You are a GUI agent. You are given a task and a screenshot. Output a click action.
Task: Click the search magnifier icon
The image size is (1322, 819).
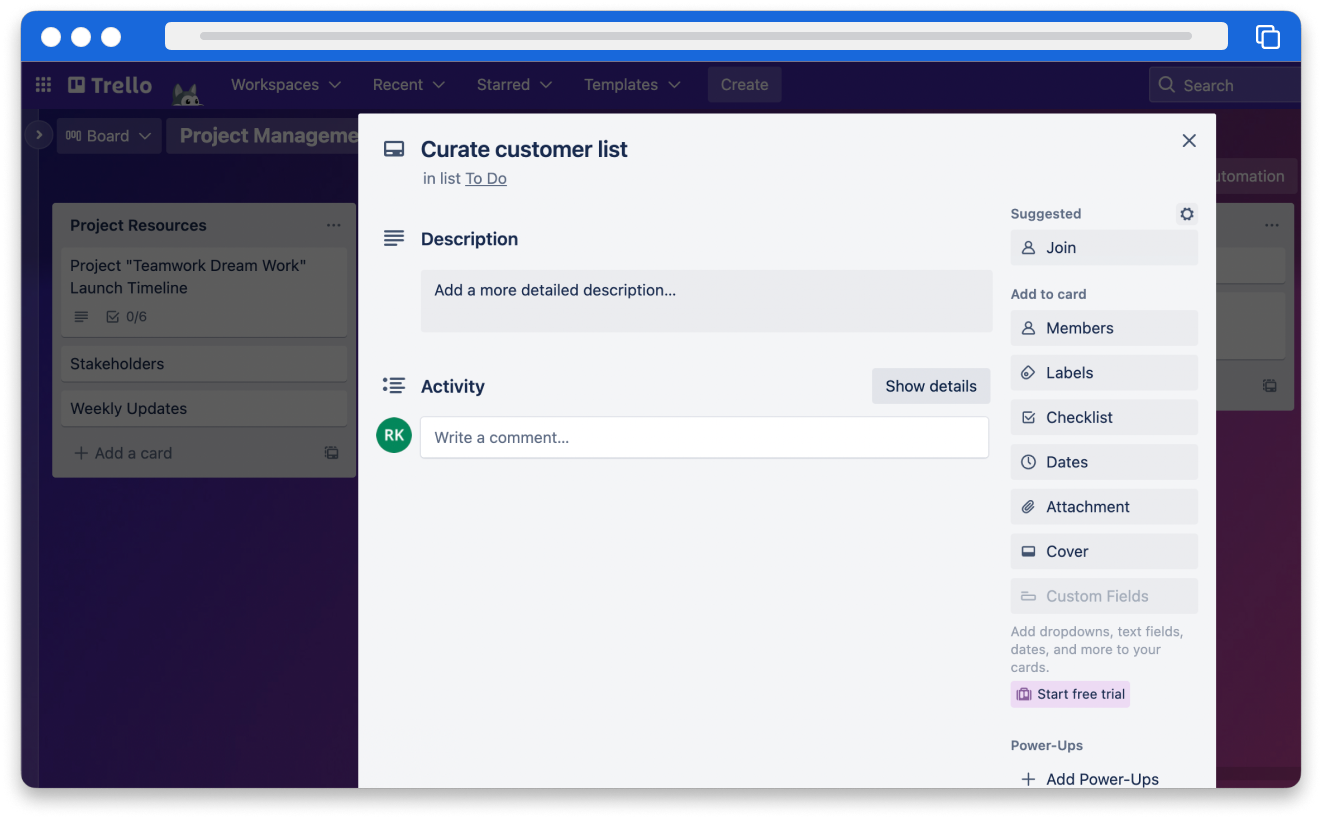pos(1166,85)
